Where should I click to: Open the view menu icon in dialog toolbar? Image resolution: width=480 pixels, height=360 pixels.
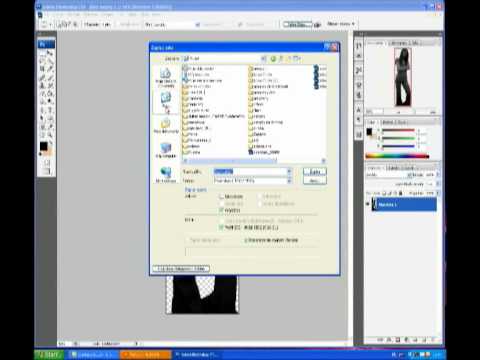(x=297, y=59)
